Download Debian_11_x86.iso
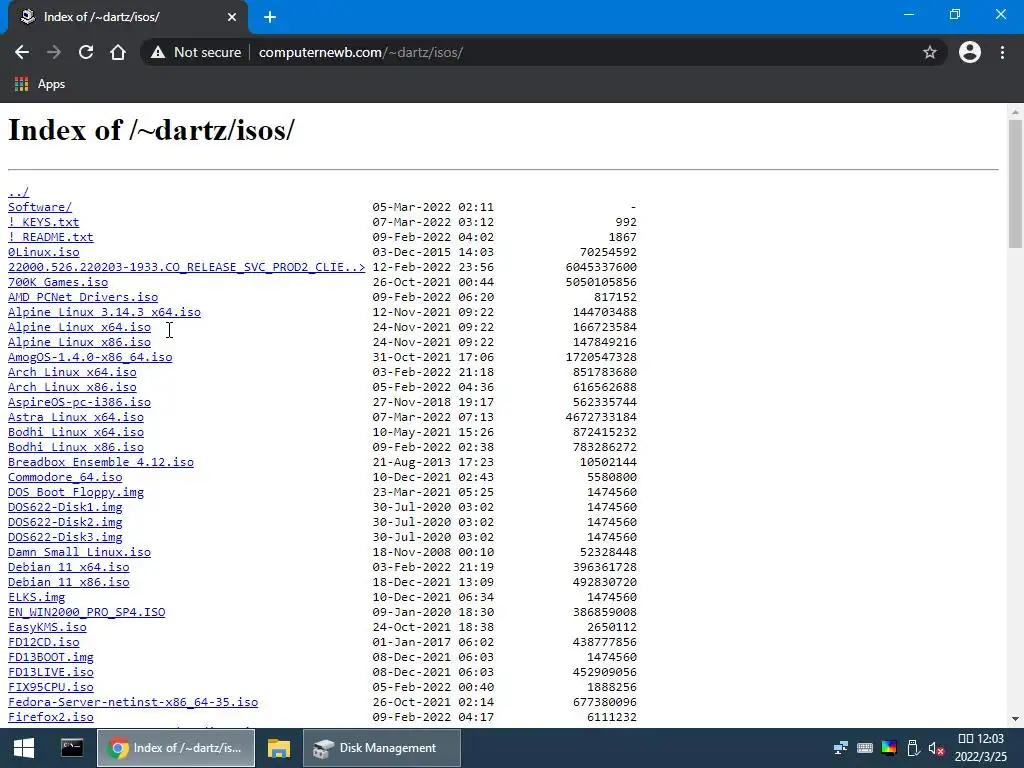 (69, 583)
